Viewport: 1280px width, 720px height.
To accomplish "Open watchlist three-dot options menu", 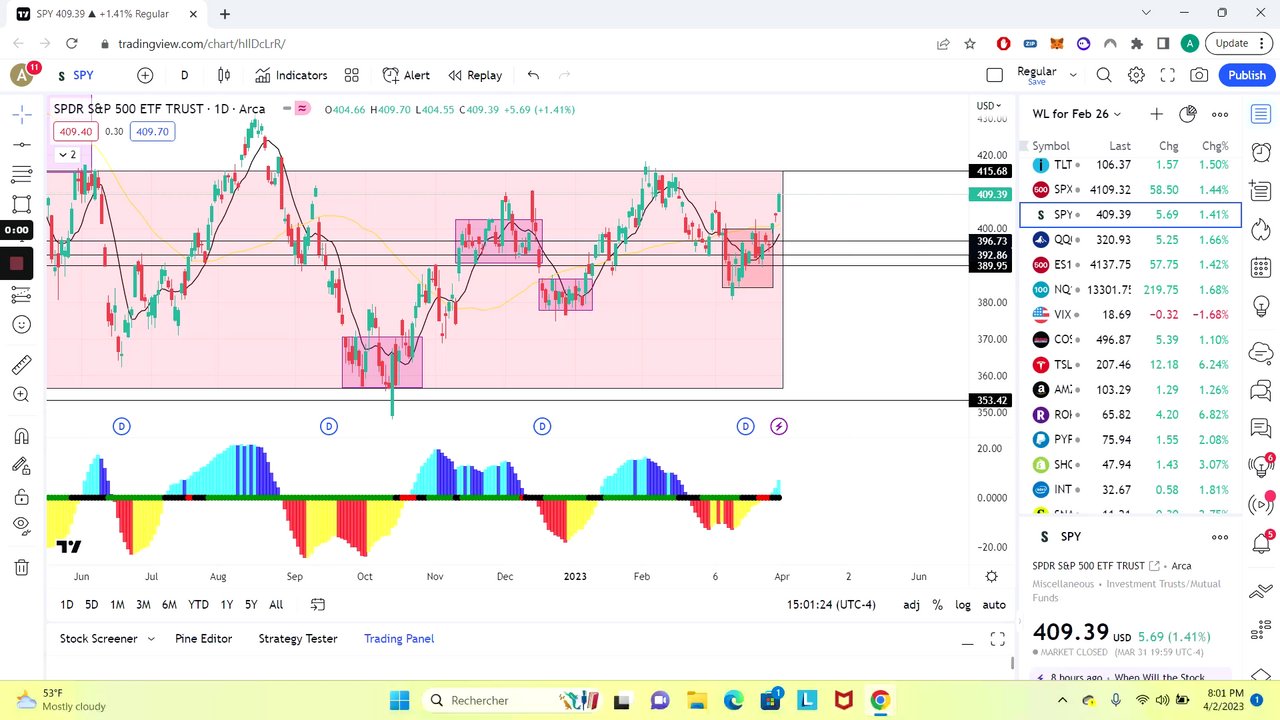I will click(x=1220, y=114).
